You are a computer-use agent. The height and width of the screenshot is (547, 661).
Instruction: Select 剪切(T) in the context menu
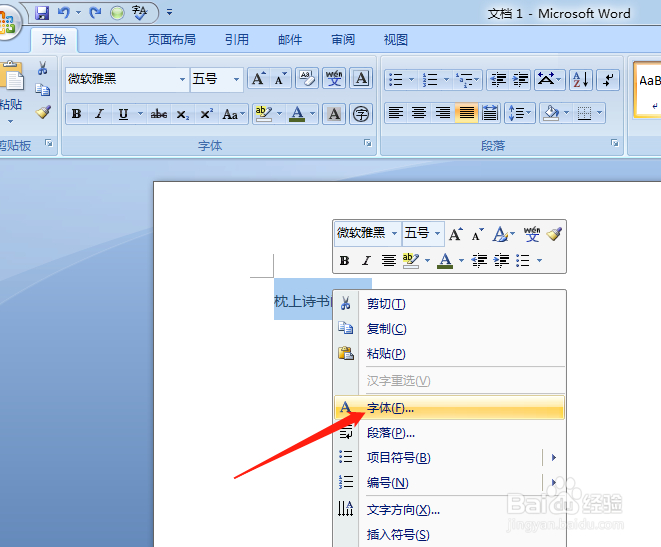449,304
